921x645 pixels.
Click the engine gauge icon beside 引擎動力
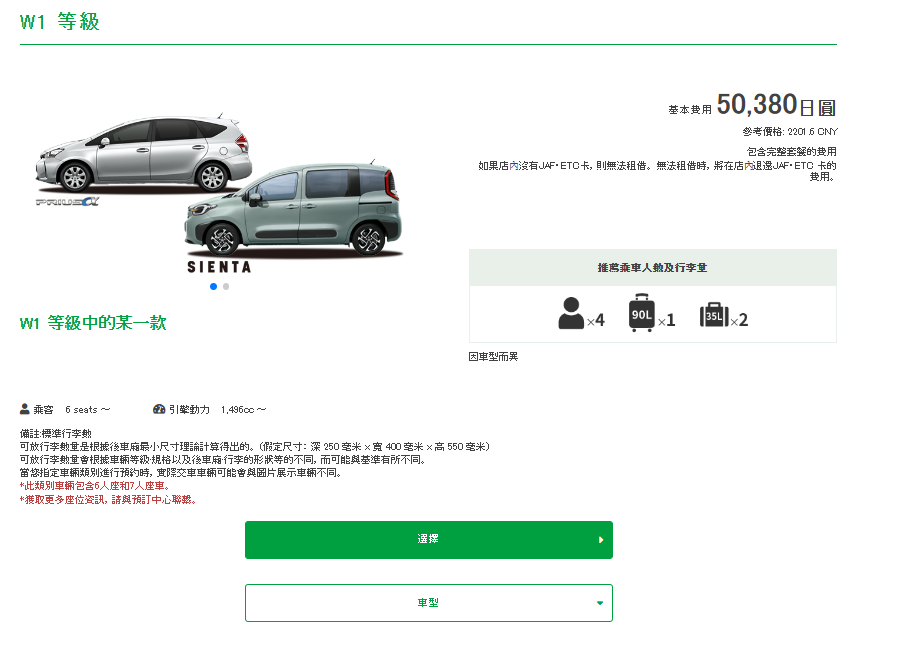click(x=159, y=409)
